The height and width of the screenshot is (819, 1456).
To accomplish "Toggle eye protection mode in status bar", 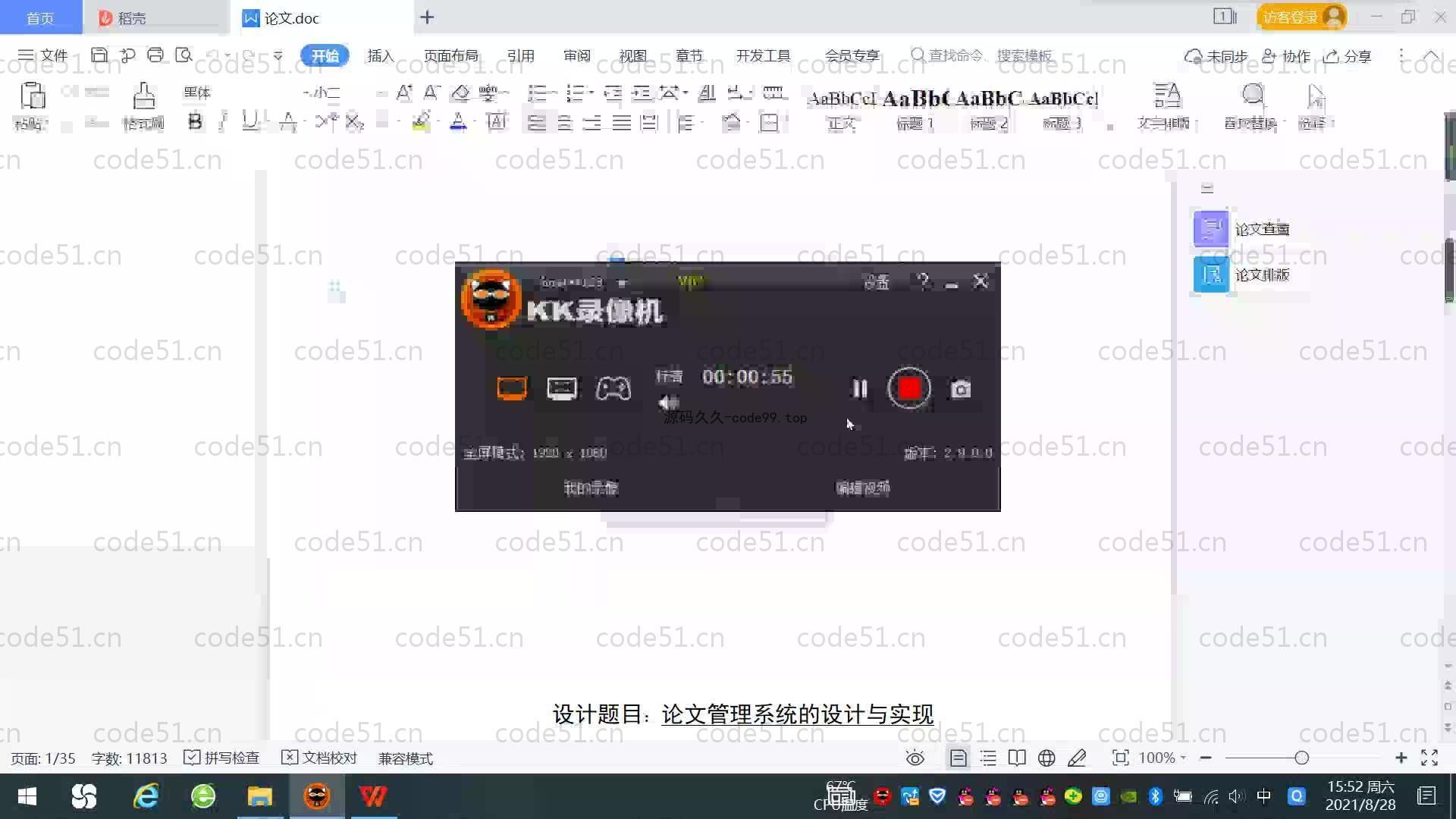I will click(x=915, y=758).
